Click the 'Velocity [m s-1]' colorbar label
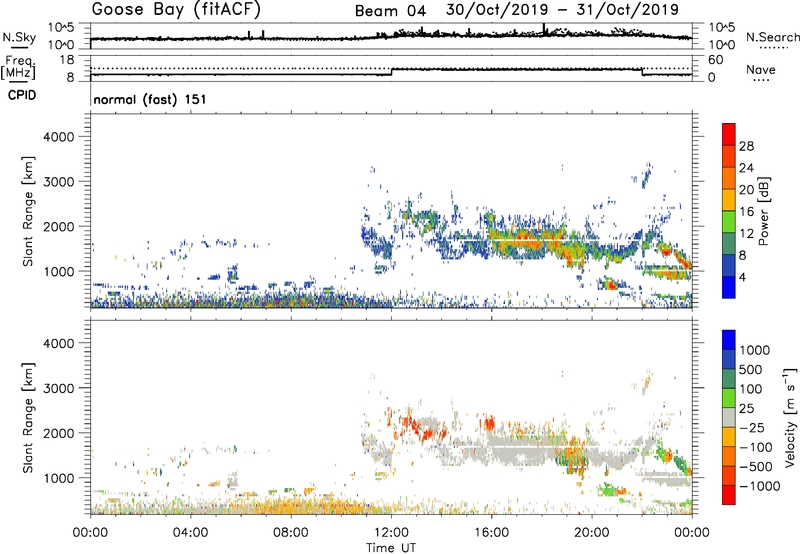Image resolution: width=800 pixels, height=554 pixels. (789, 417)
